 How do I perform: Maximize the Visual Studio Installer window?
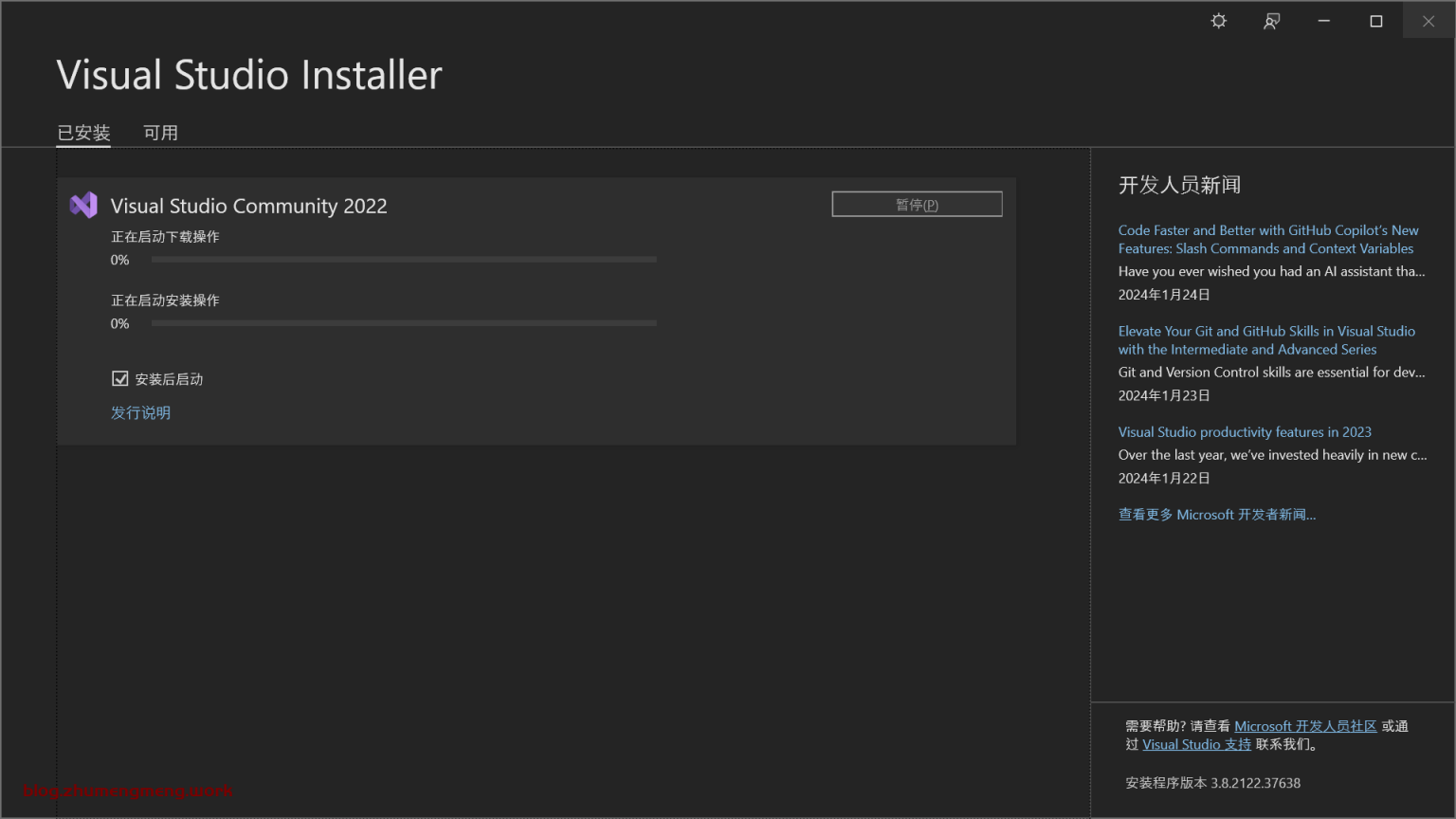click(1376, 21)
